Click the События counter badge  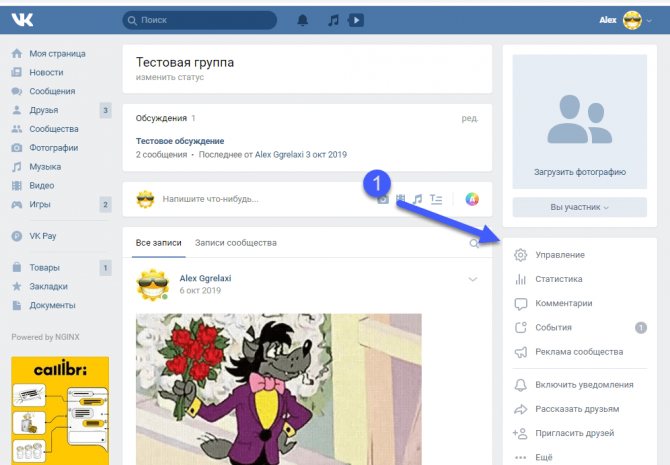tap(641, 328)
